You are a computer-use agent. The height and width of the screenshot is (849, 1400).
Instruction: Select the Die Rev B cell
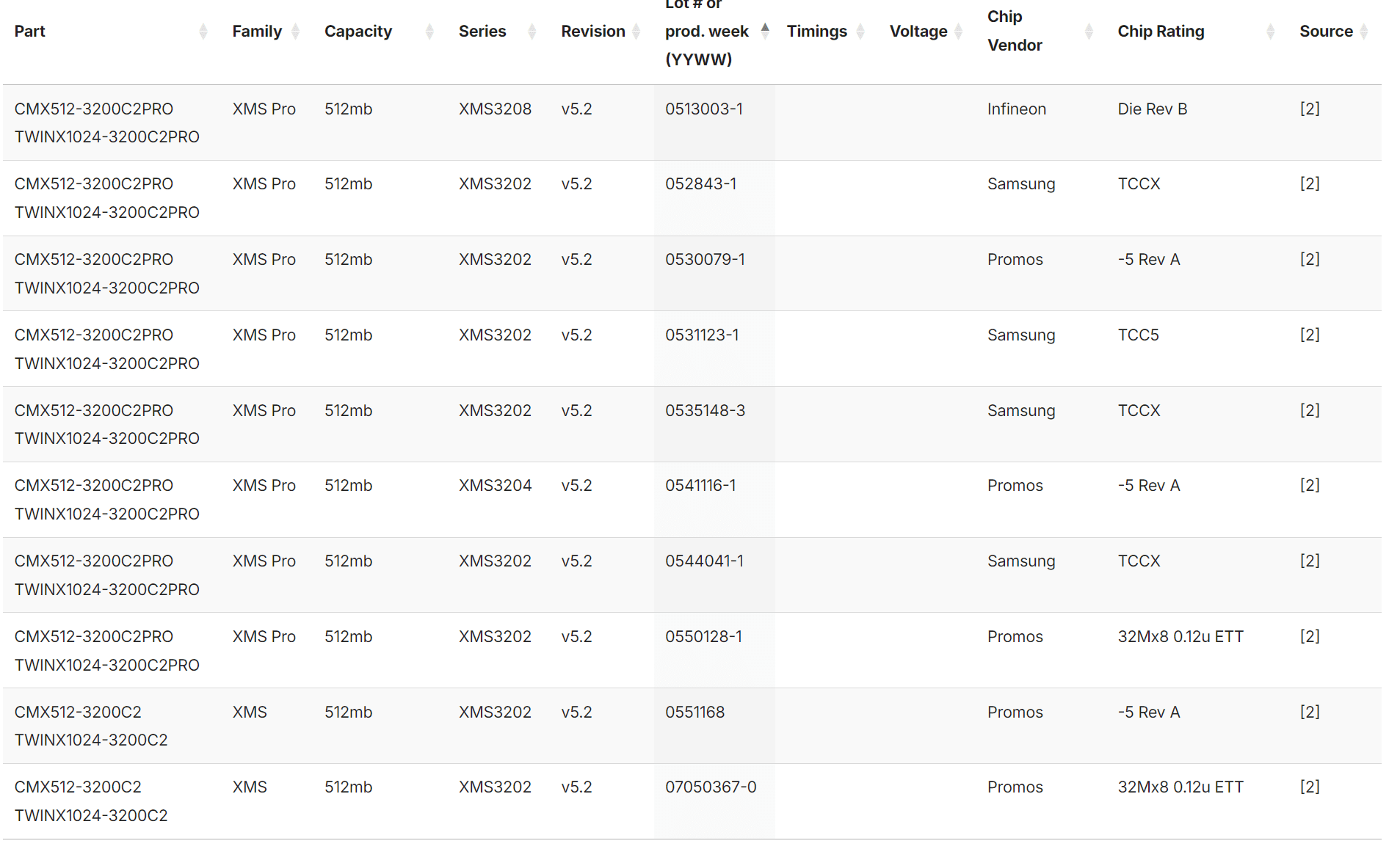pos(1152,109)
